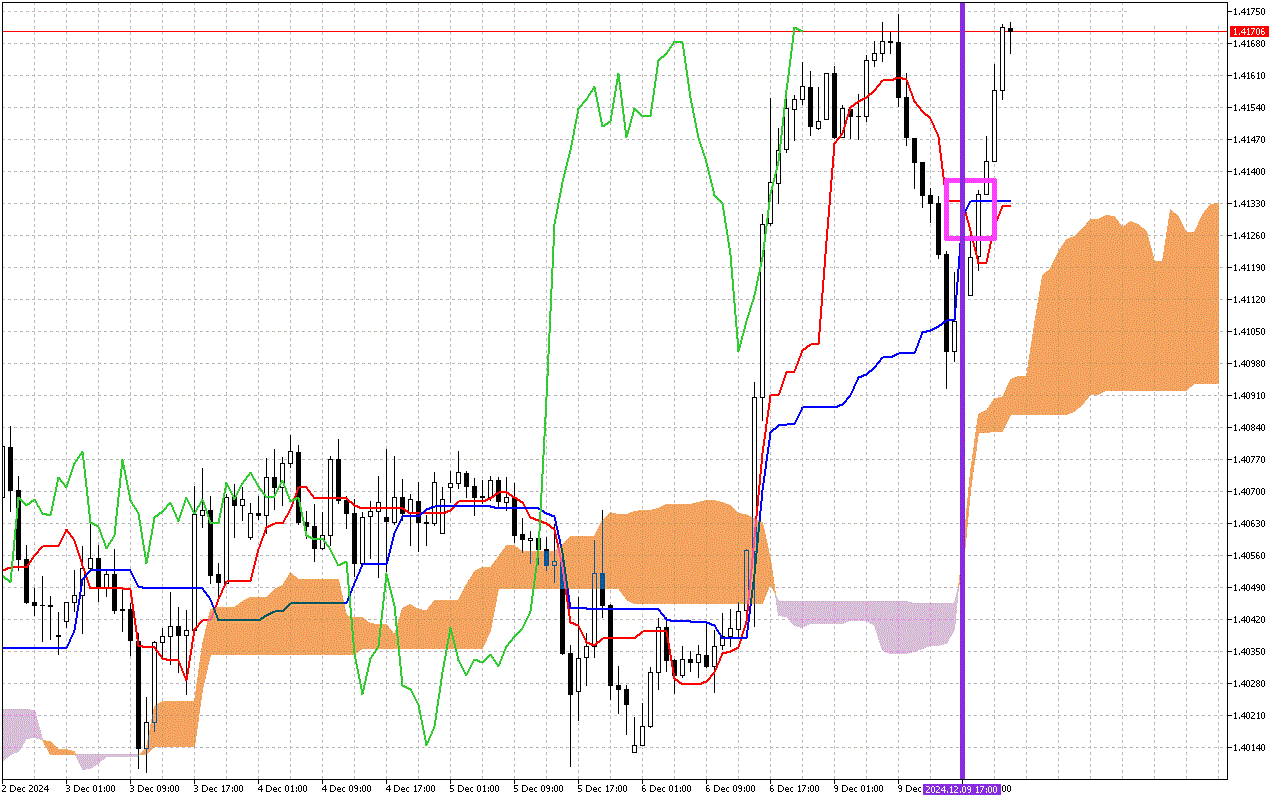Click the 1.40910 price scale label
The image size is (1280, 800).
(1248, 396)
